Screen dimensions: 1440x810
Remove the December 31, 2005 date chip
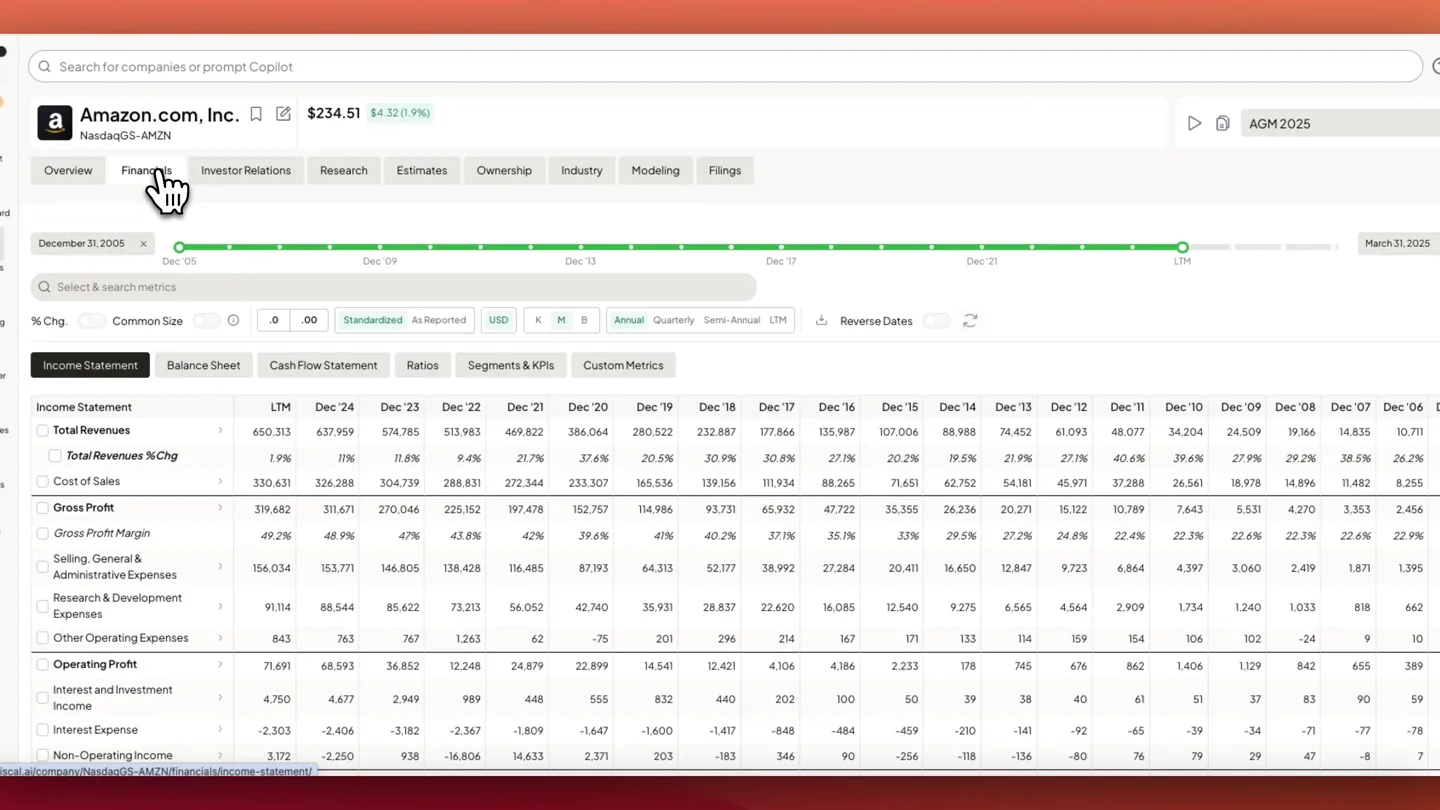click(143, 244)
